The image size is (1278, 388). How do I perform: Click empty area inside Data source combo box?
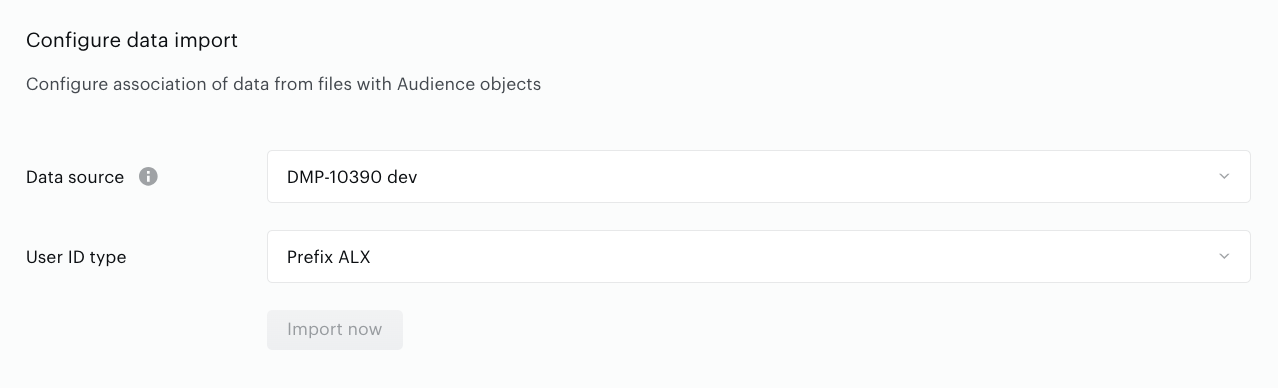coord(800,177)
